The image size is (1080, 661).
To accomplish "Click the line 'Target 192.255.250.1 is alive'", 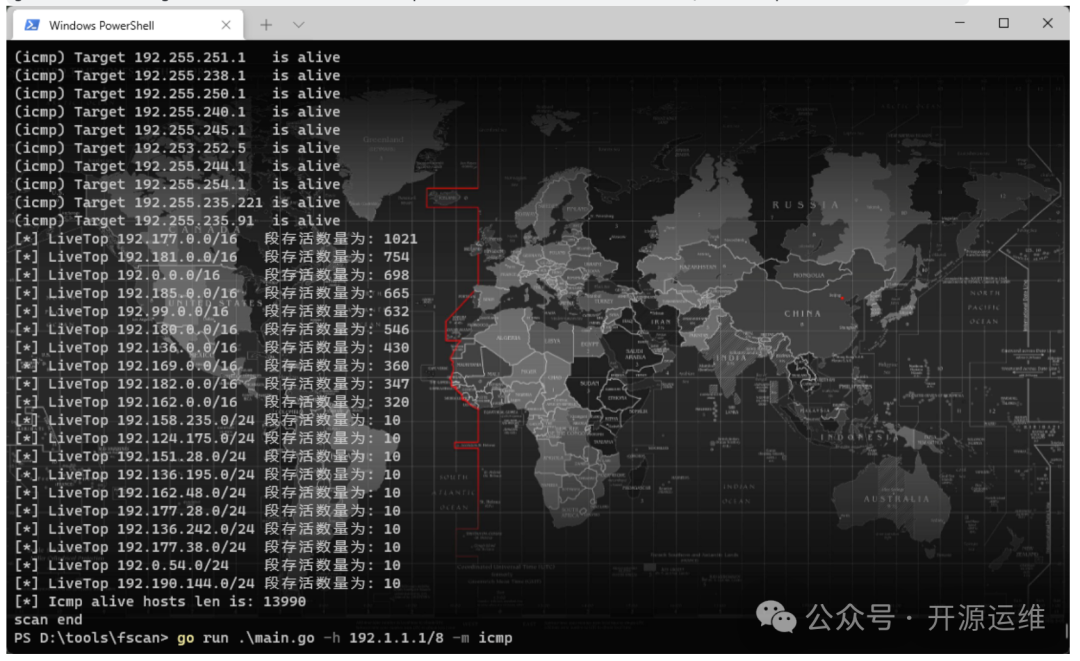I will click(x=177, y=94).
